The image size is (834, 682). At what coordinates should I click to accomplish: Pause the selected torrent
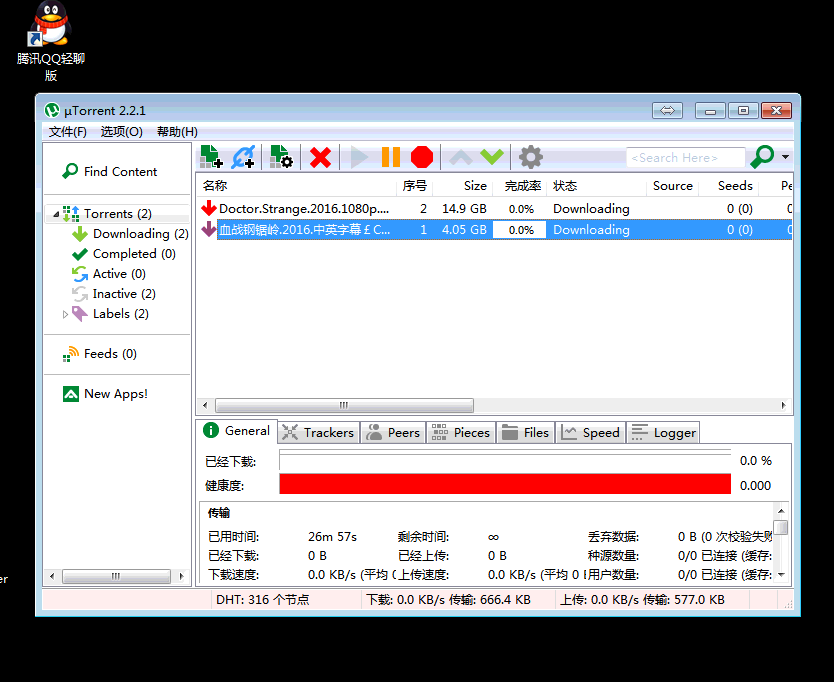click(391, 157)
